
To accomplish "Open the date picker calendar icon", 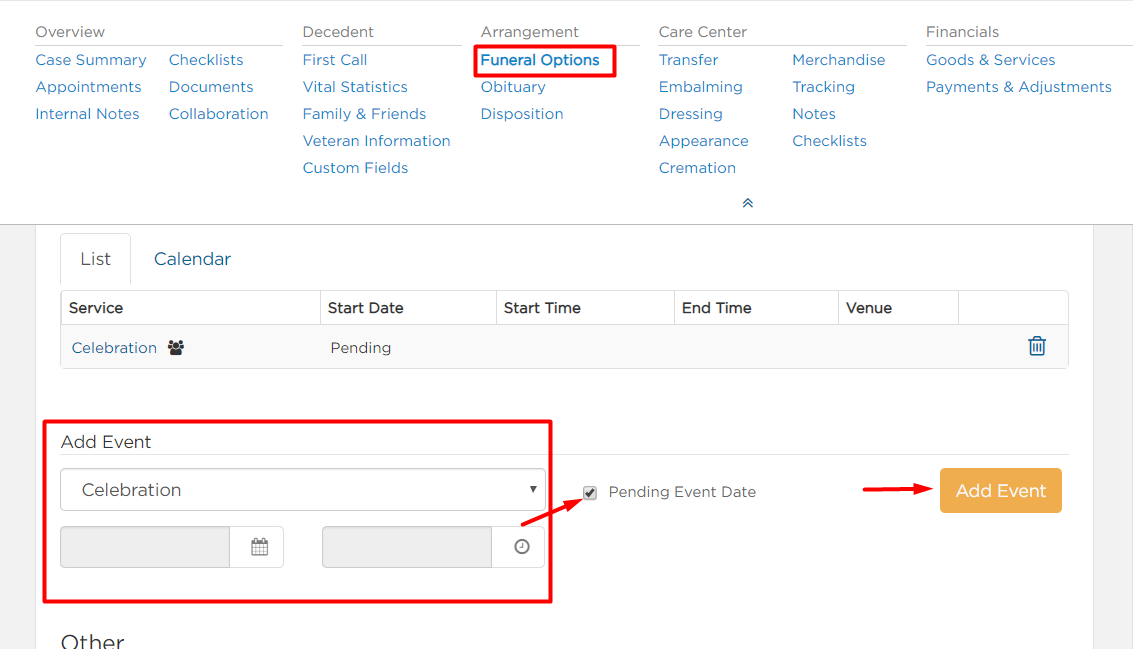I will (x=259, y=547).
